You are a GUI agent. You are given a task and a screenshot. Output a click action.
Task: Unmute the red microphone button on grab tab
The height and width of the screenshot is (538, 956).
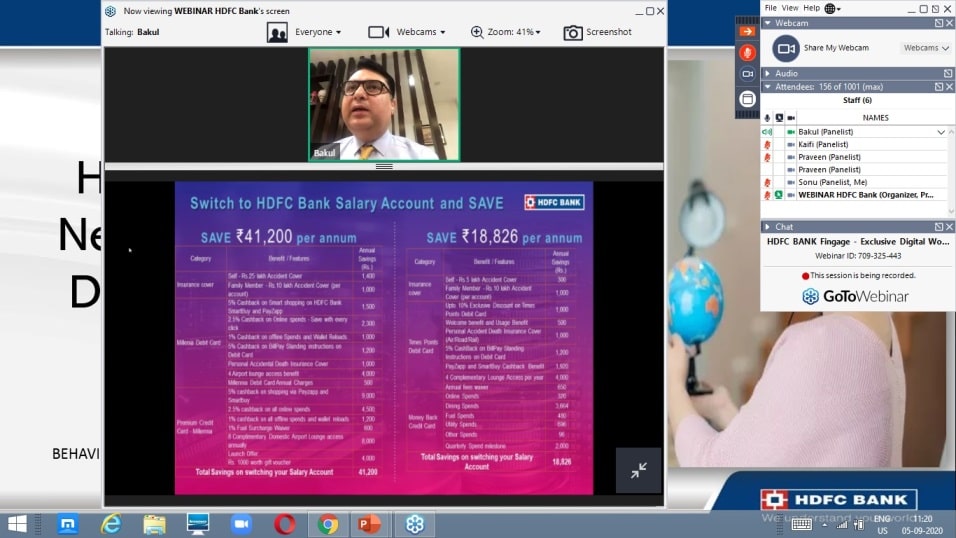747,52
